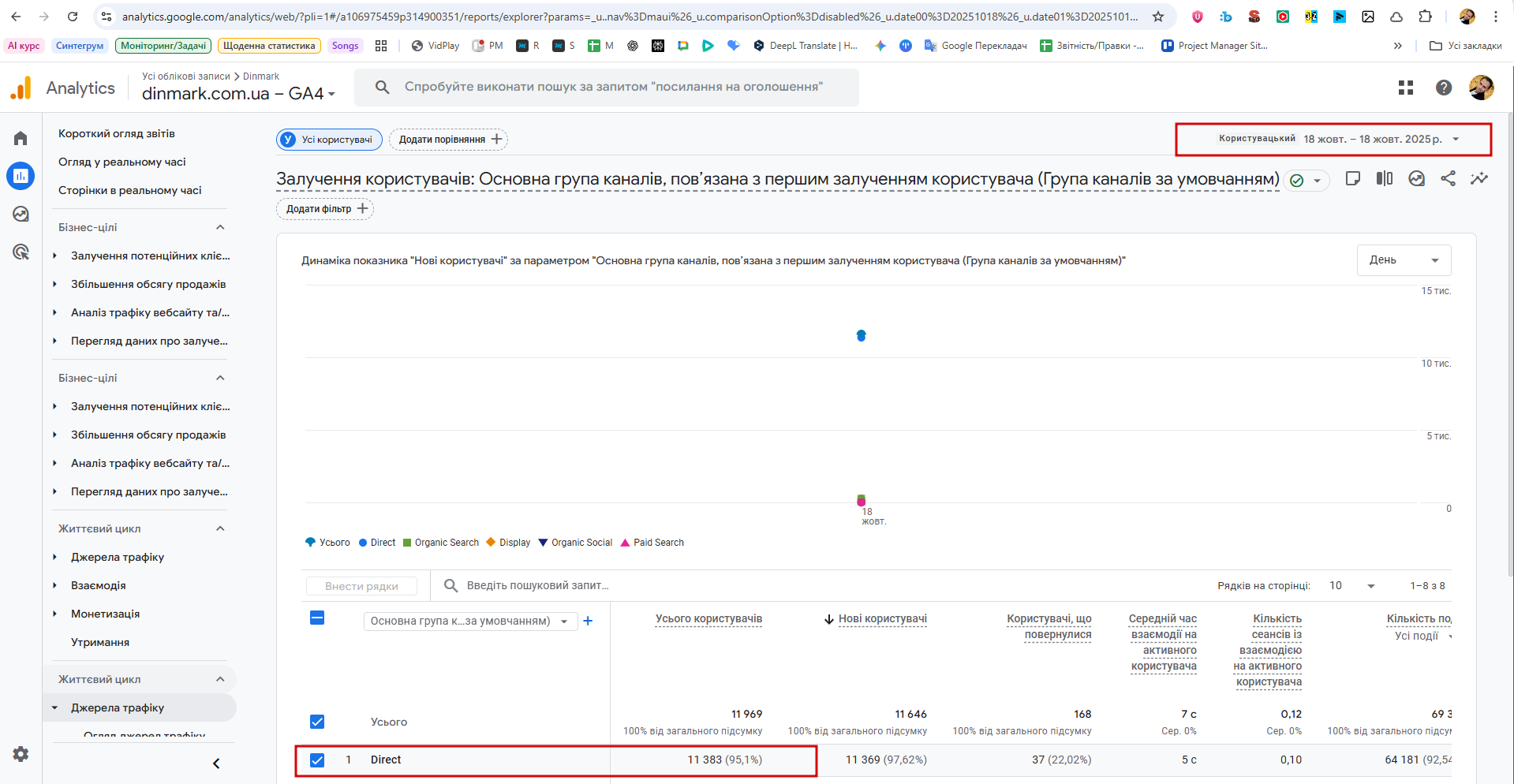Open the apps grid in bookmarks bar
This screenshot has width=1514, height=784.
pos(381,46)
